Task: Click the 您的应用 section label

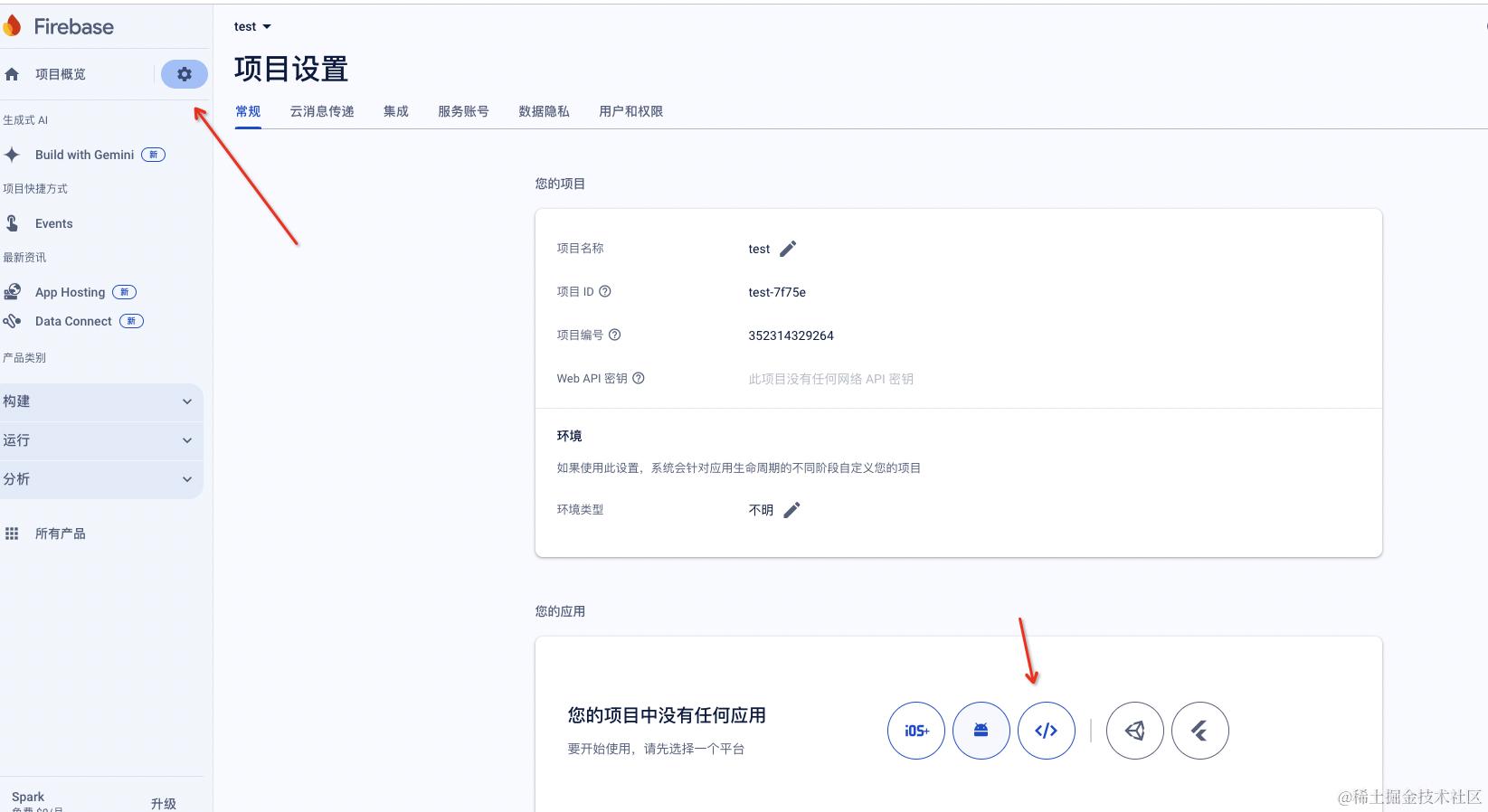Action: tap(560, 611)
